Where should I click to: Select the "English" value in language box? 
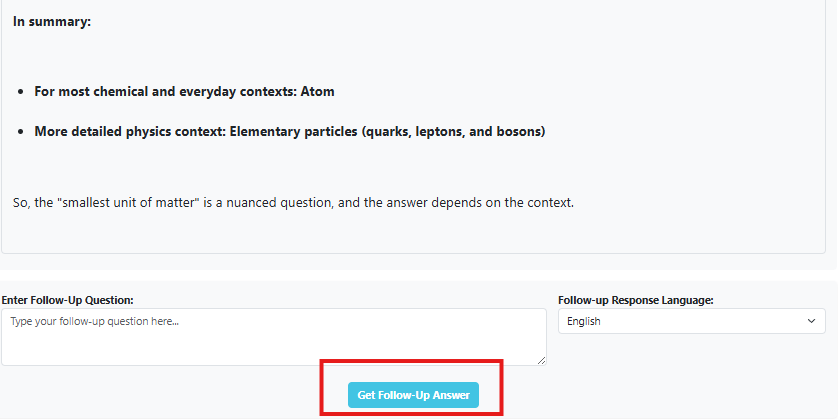click(x=584, y=321)
